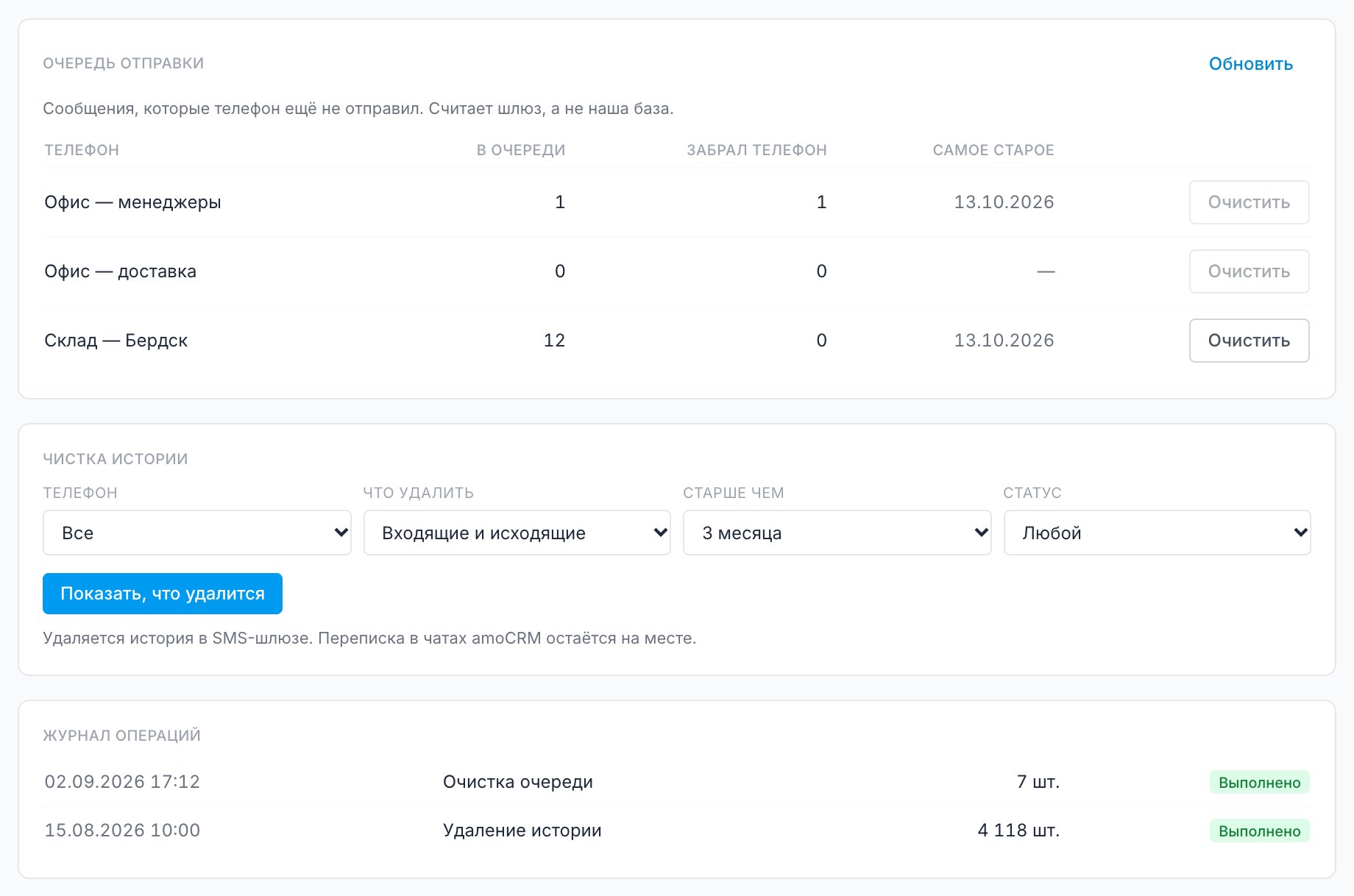Select the Офис — доставка phone name
This screenshot has height=896, width=1354.
(x=120, y=271)
